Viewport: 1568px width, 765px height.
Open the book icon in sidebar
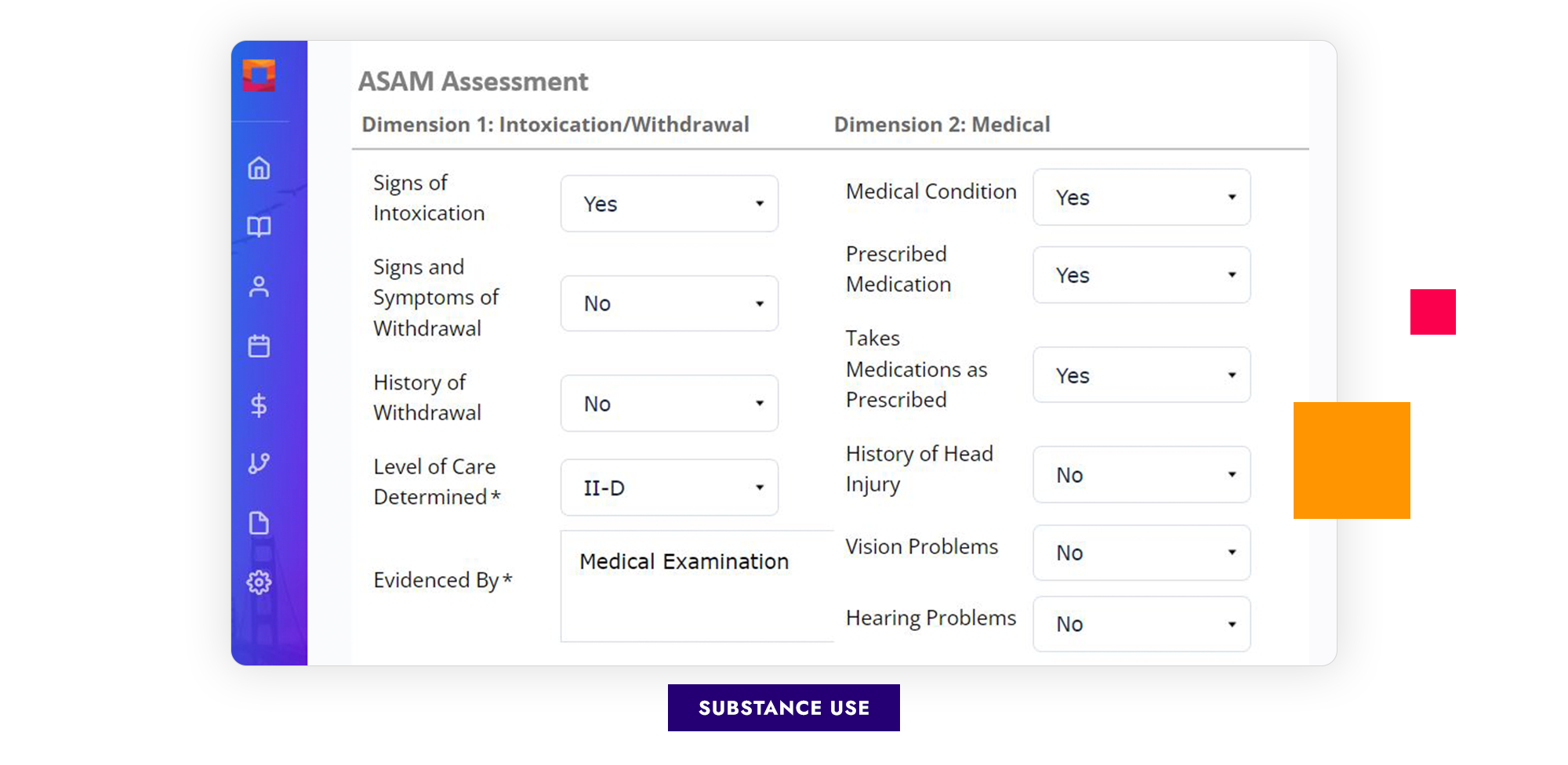259,227
